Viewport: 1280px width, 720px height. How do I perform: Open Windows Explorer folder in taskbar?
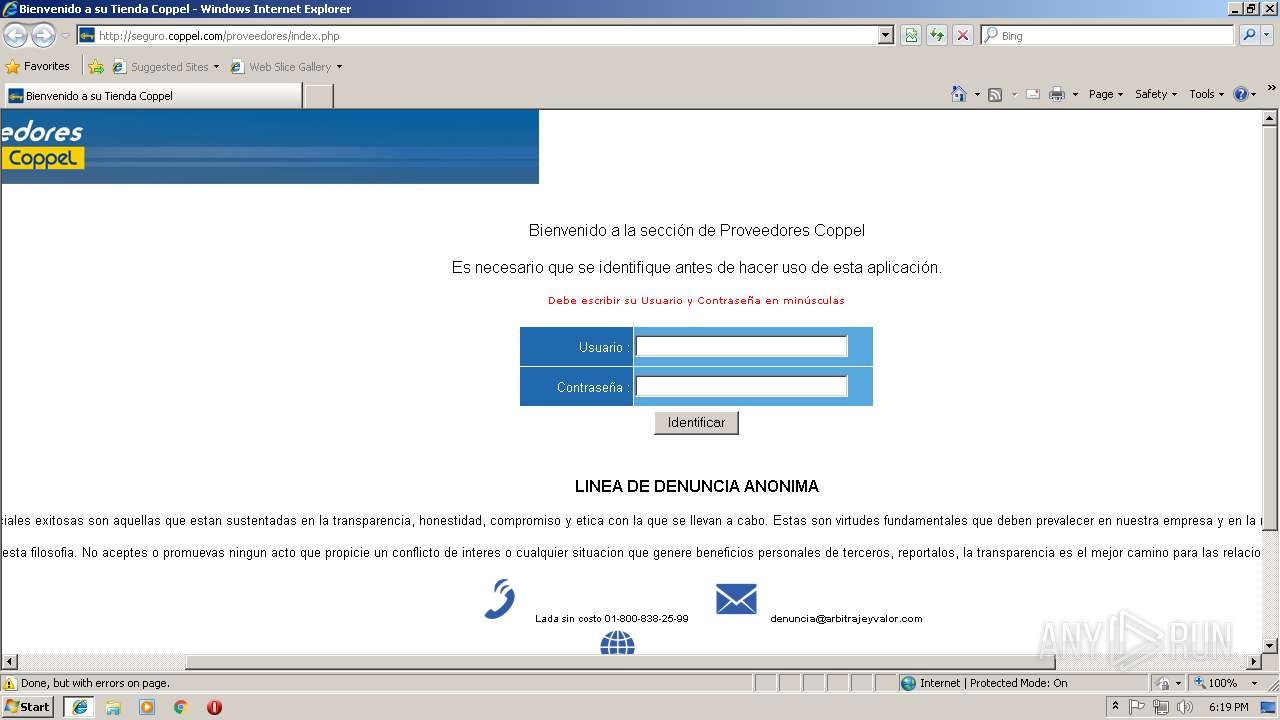[113, 707]
